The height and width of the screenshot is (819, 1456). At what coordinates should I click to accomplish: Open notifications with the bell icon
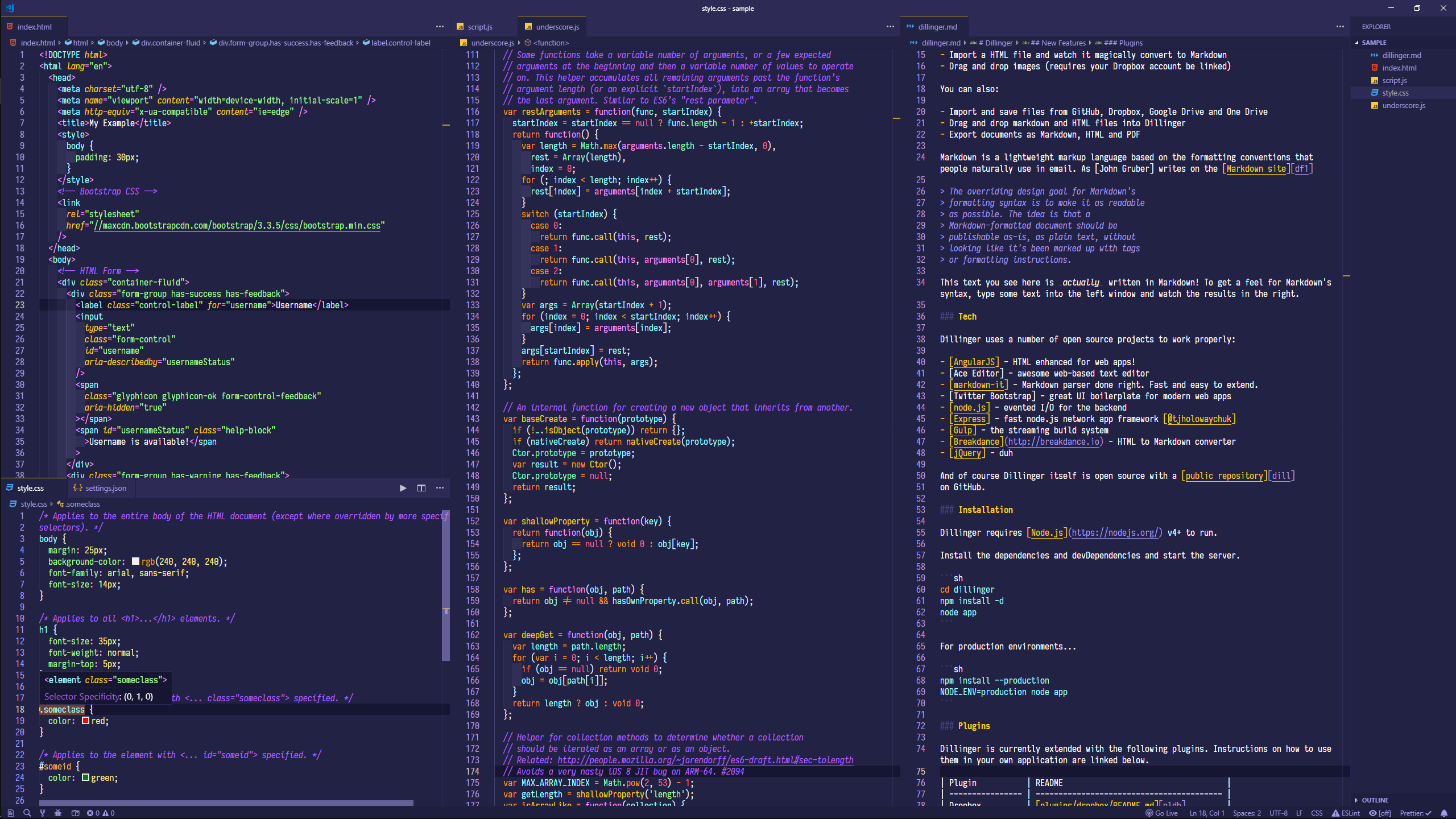[1444, 813]
